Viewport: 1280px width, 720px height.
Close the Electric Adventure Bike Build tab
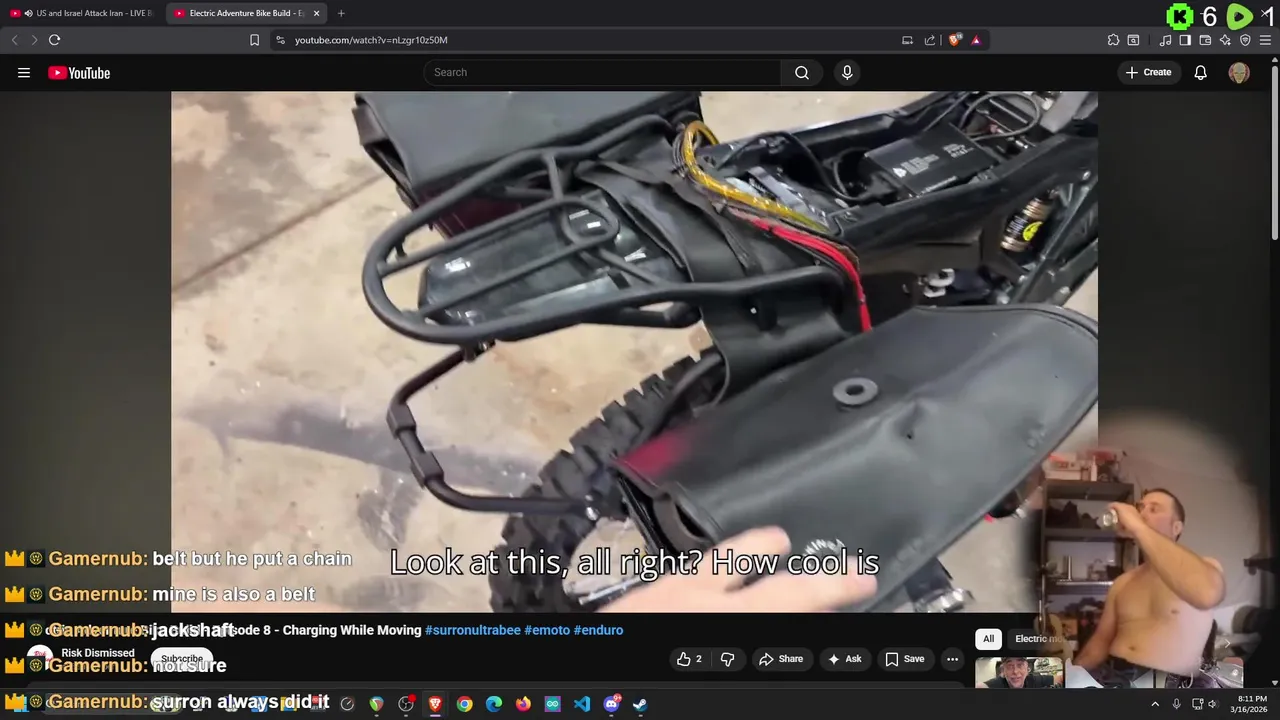coord(317,13)
